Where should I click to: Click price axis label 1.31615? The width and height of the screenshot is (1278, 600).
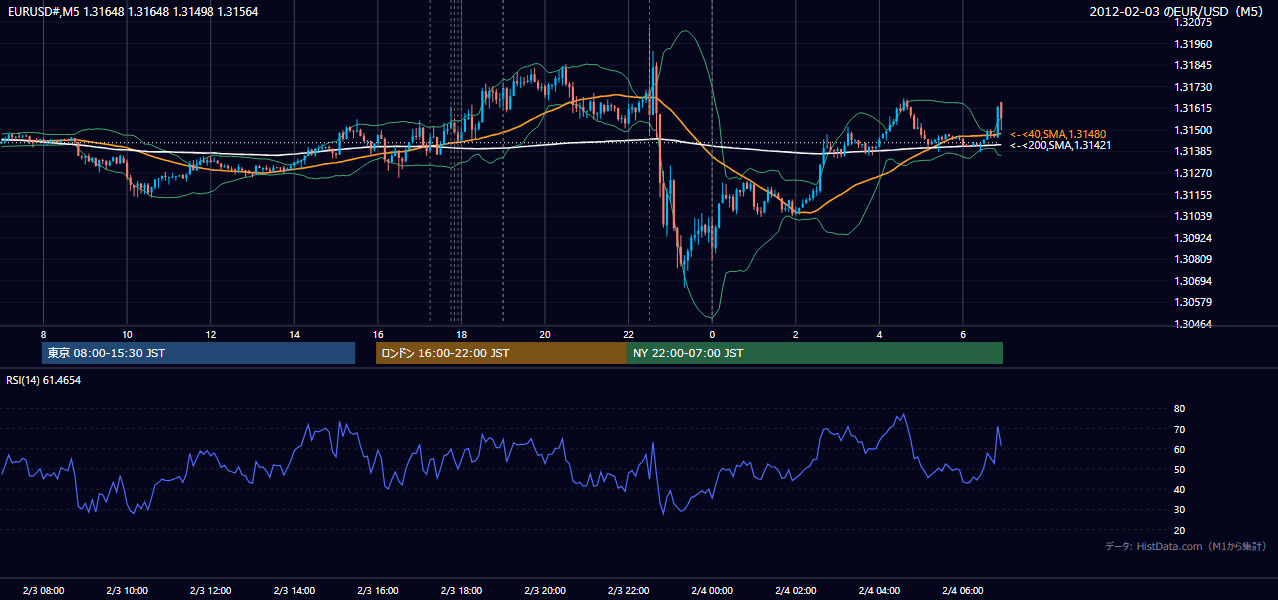(x=1193, y=109)
